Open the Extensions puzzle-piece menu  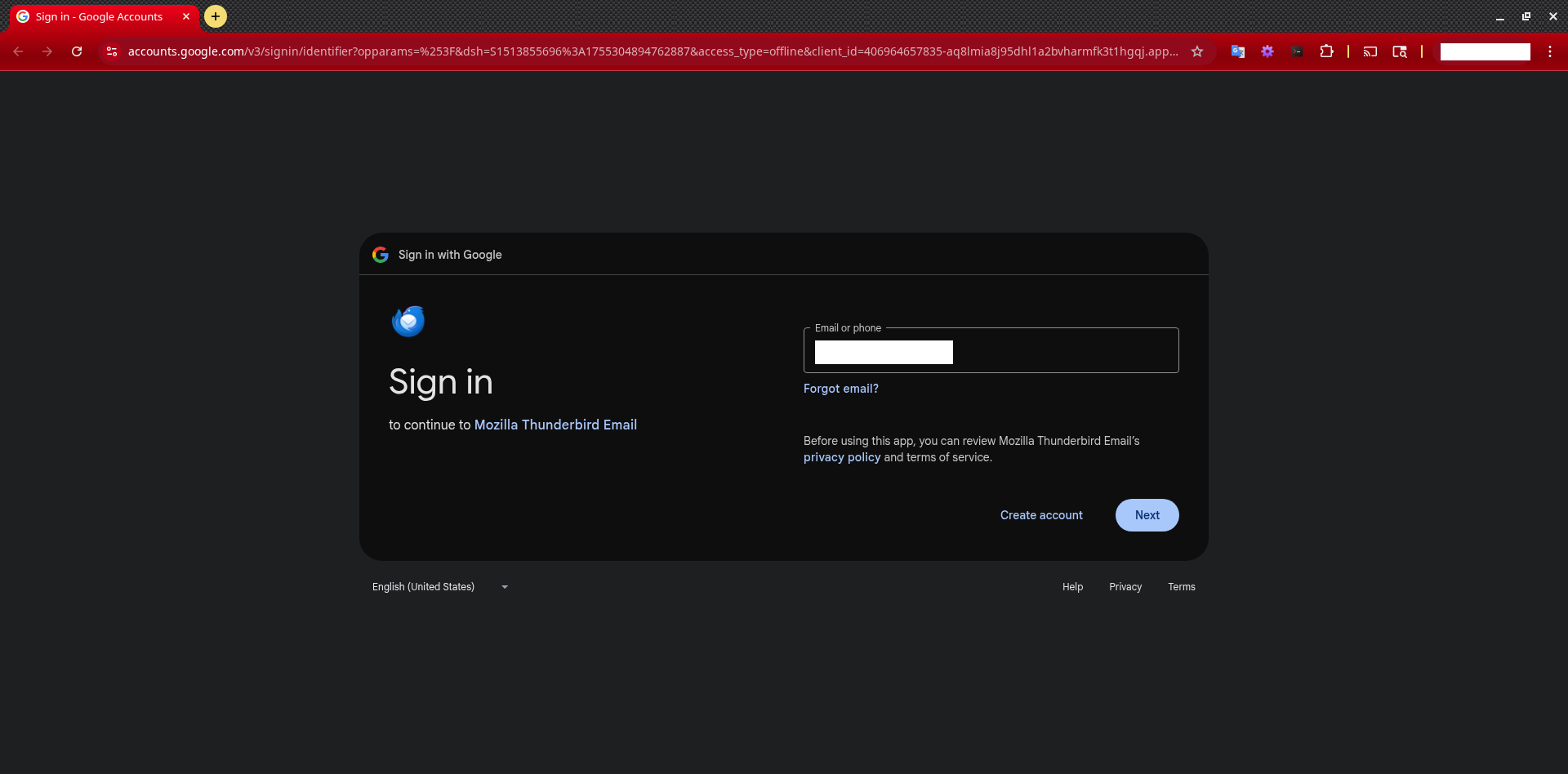[x=1327, y=51]
